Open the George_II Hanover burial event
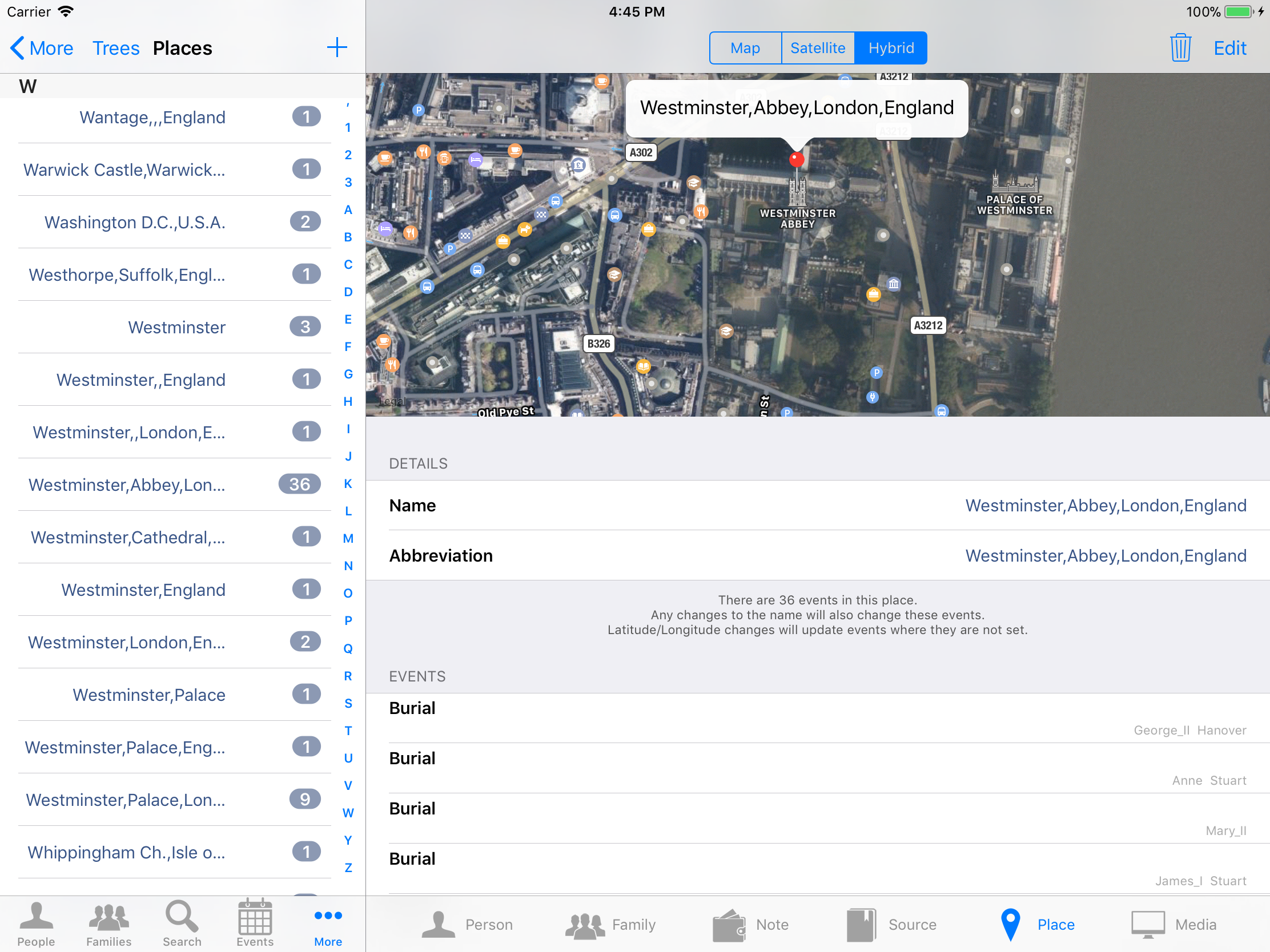 tap(817, 718)
